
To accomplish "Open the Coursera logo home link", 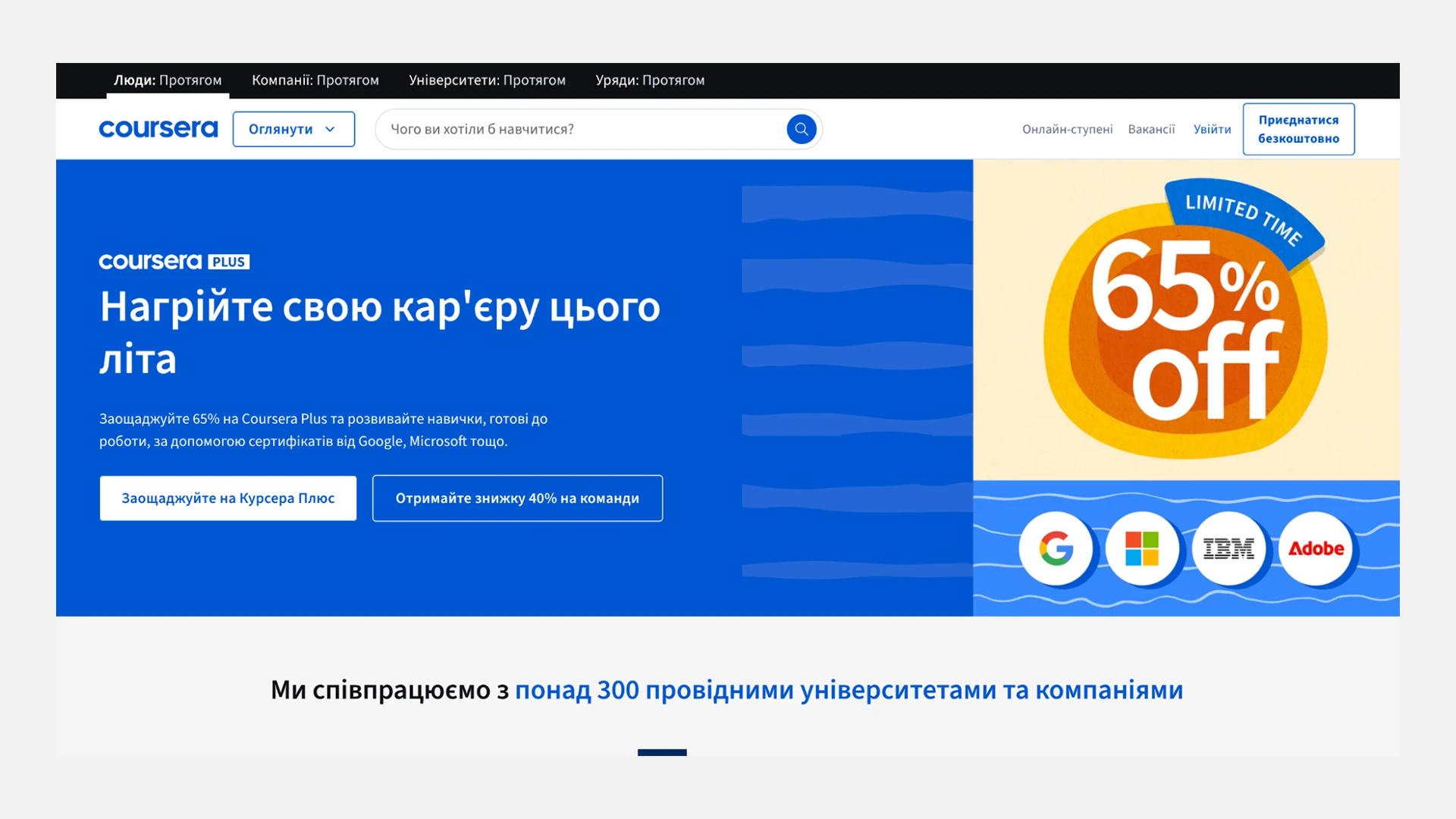I will click(x=158, y=129).
